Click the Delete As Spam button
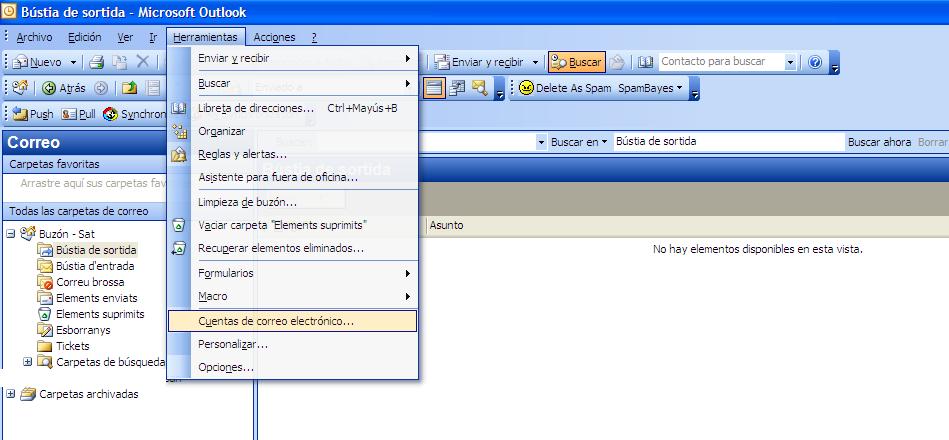The height and width of the screenshot is (440, 949). click(565, 88)
